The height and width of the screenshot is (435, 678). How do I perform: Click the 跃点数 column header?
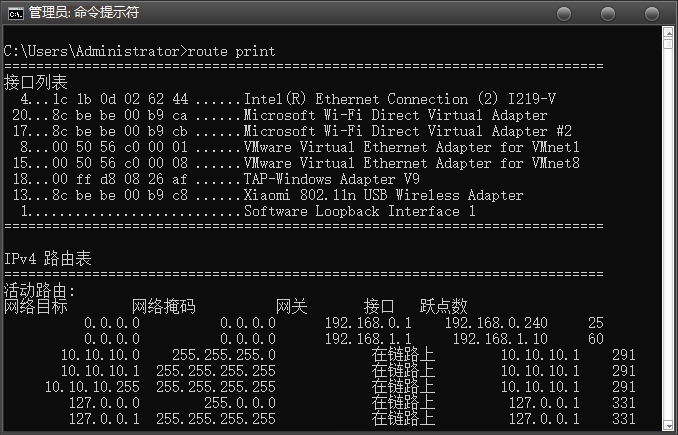[444, 307]
